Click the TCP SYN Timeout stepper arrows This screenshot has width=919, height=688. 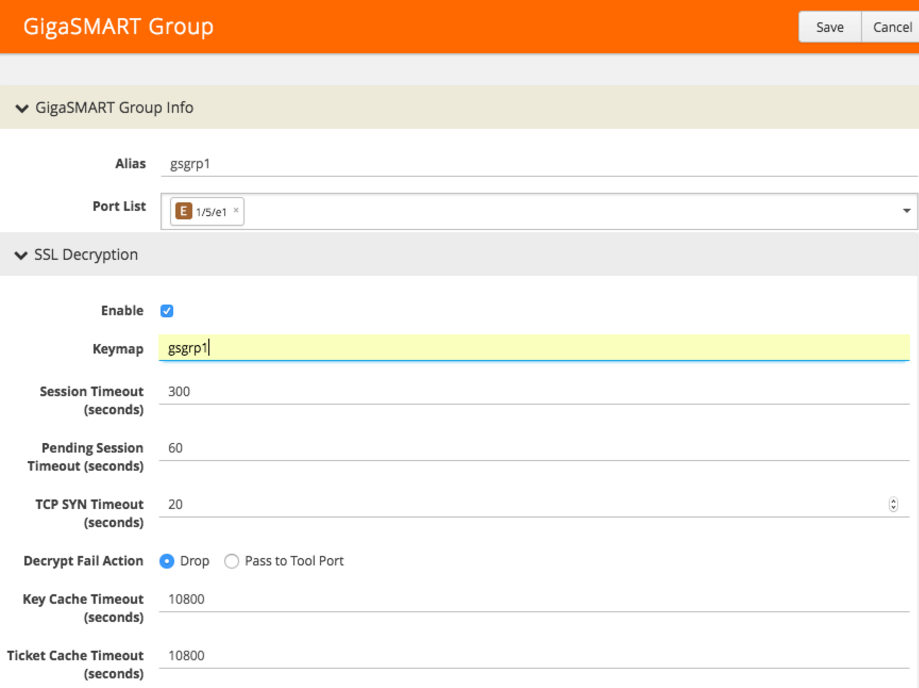click(x=893, y=505)
